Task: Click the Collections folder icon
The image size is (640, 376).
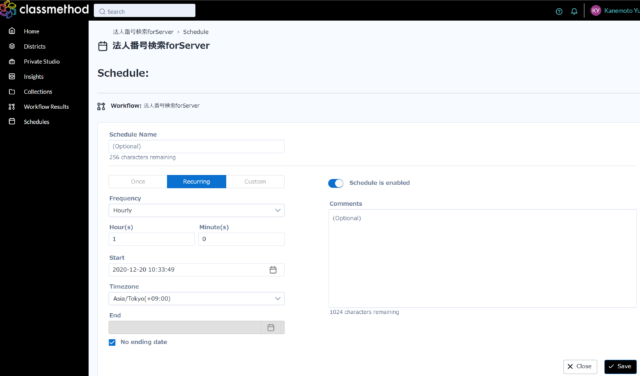Action: pos(12,91)
